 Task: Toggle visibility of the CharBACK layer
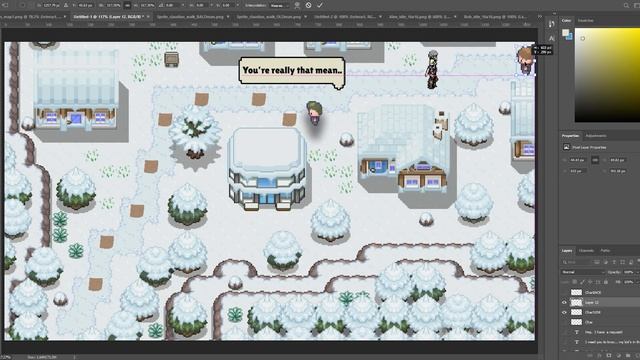(x=564, y=292)
